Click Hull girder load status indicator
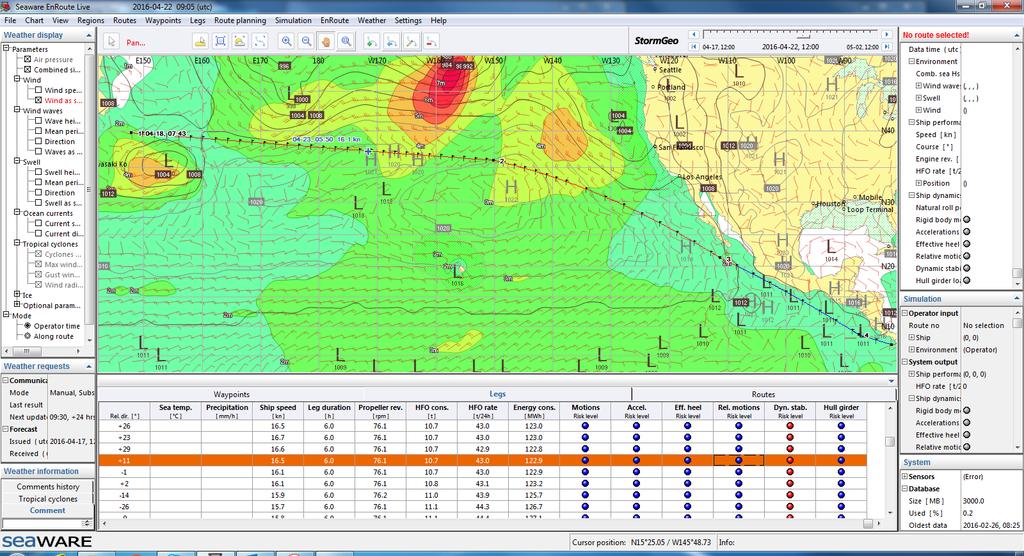Viewport: 1024px width, 556px height. pos(967,280)
